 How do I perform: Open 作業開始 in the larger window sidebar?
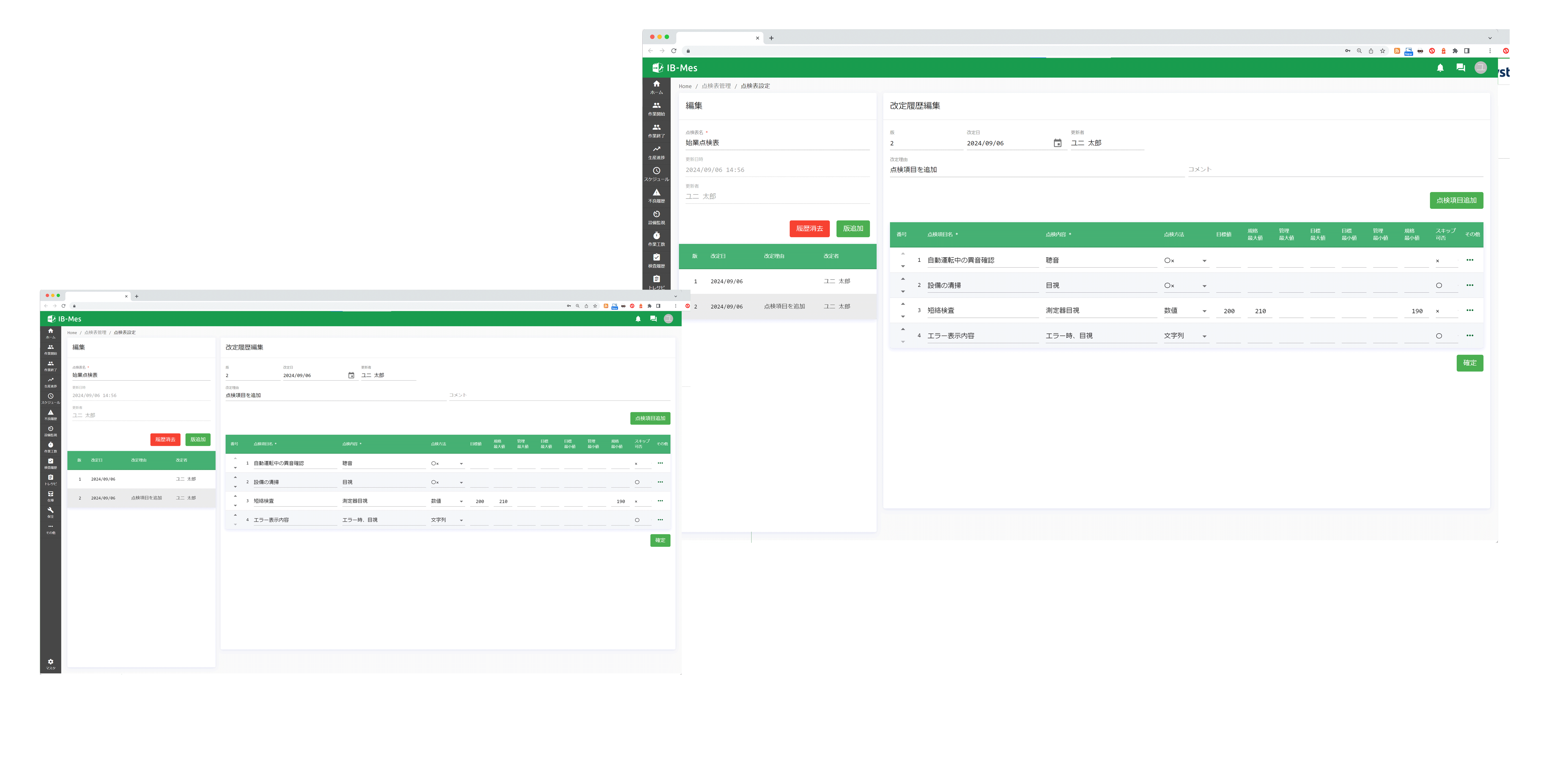[x=656, y=109]
